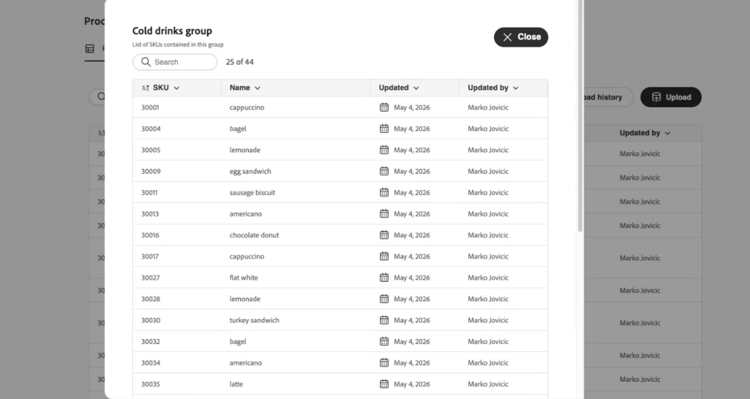Select the lemonade name in row 30028
750x399 pixels.
[245, 299]
